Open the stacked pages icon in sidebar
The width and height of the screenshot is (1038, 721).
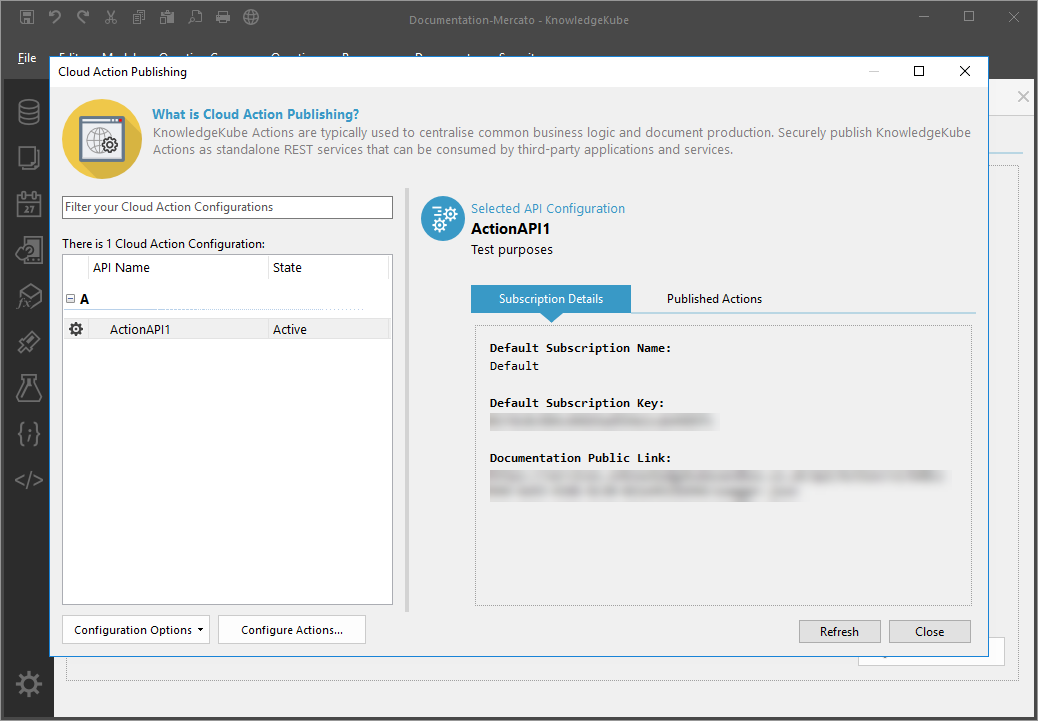point(28,158)
